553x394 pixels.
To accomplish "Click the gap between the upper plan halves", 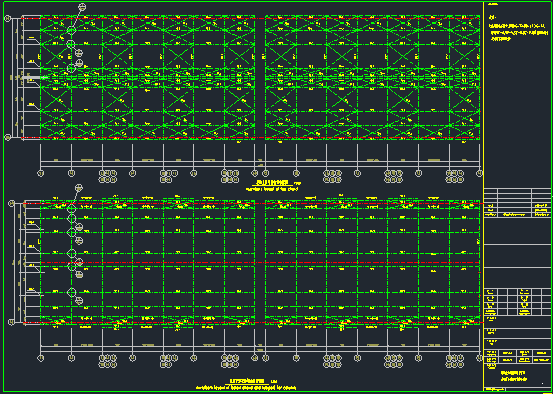I will pyautogui.click(x=260, y=78).
